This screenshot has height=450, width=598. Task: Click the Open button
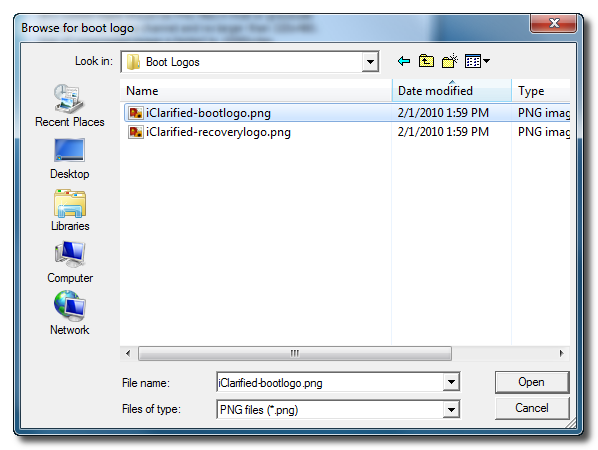coord(532,382)
